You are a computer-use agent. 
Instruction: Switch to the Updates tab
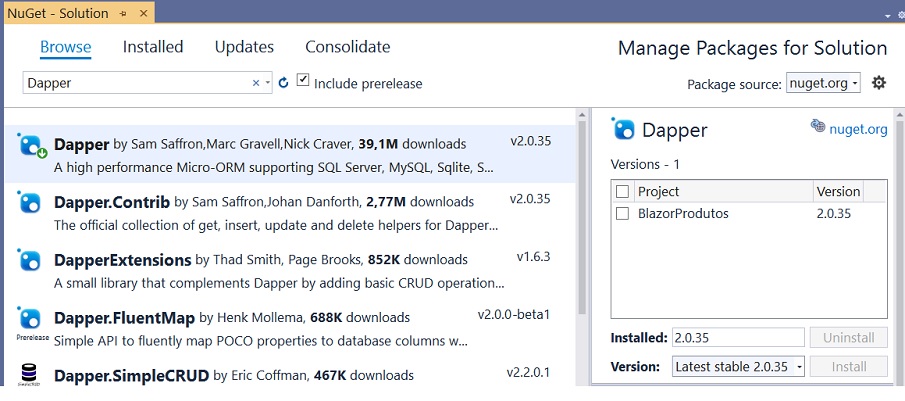(x=244, y=47)
